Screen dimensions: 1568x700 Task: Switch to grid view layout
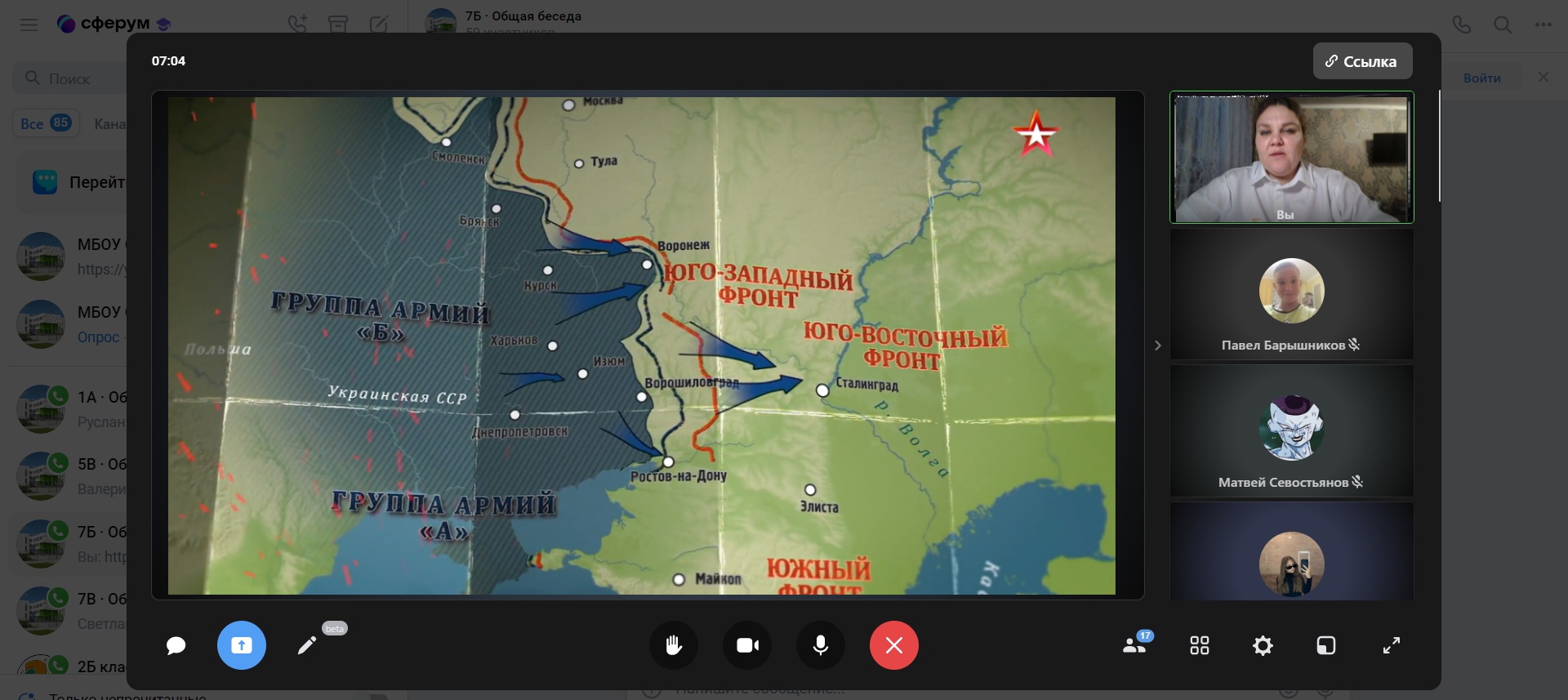coord(1200,646)
